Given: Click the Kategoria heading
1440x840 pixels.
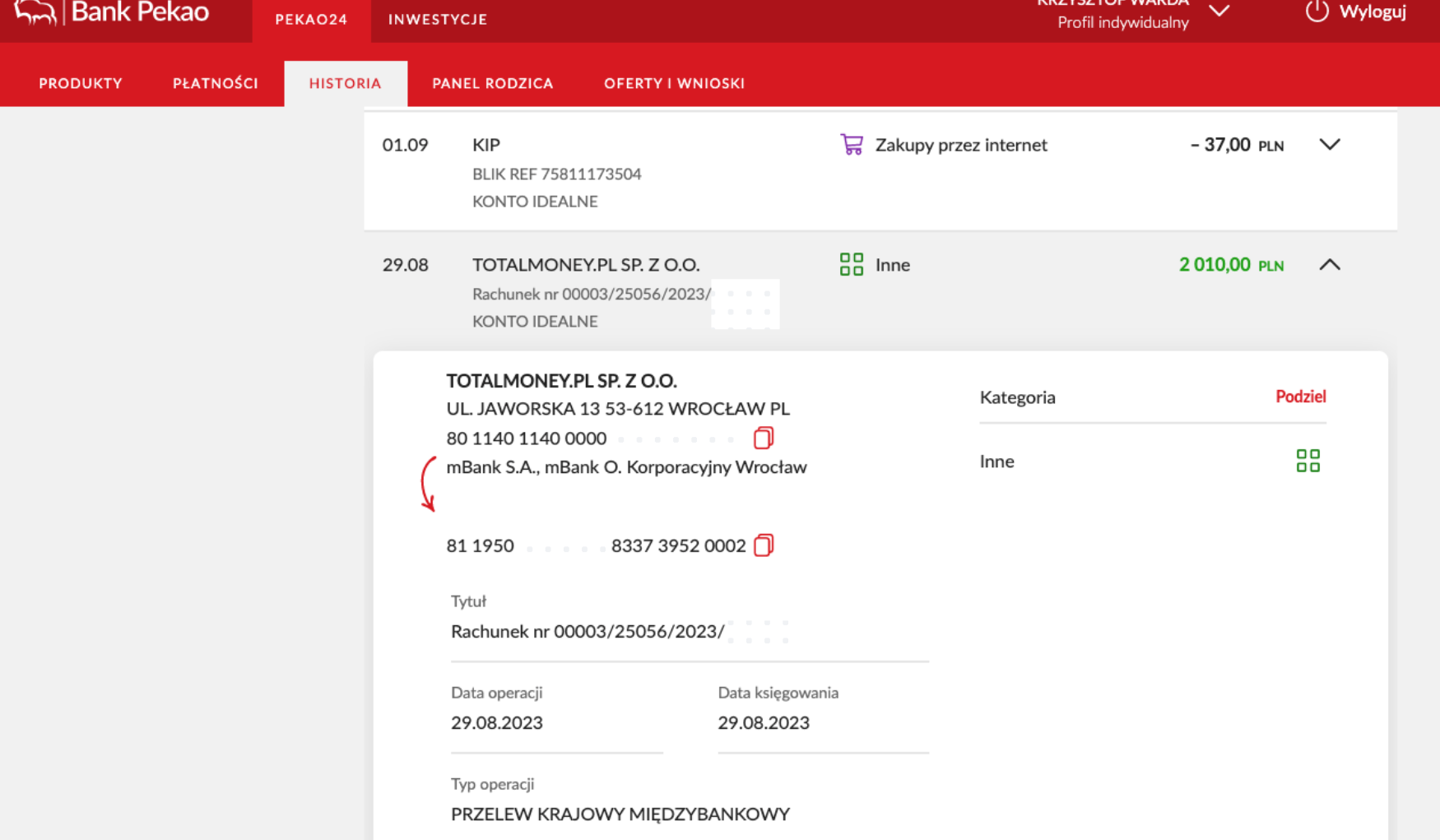Looking at the screenshot, I should (x=1017, y=397).
